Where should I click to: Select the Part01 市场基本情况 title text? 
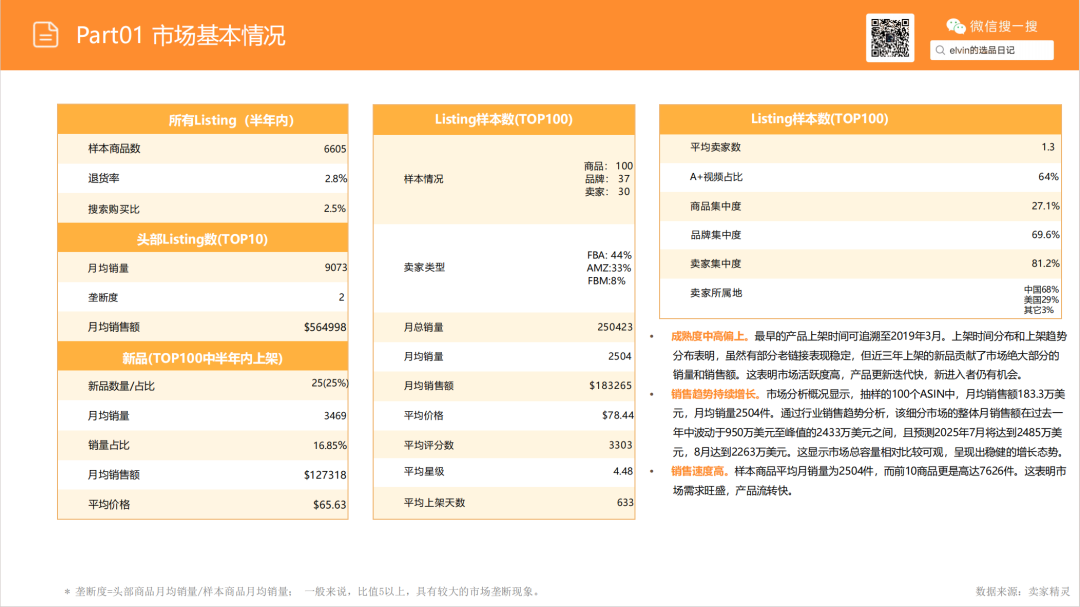[x=181, y=36]
